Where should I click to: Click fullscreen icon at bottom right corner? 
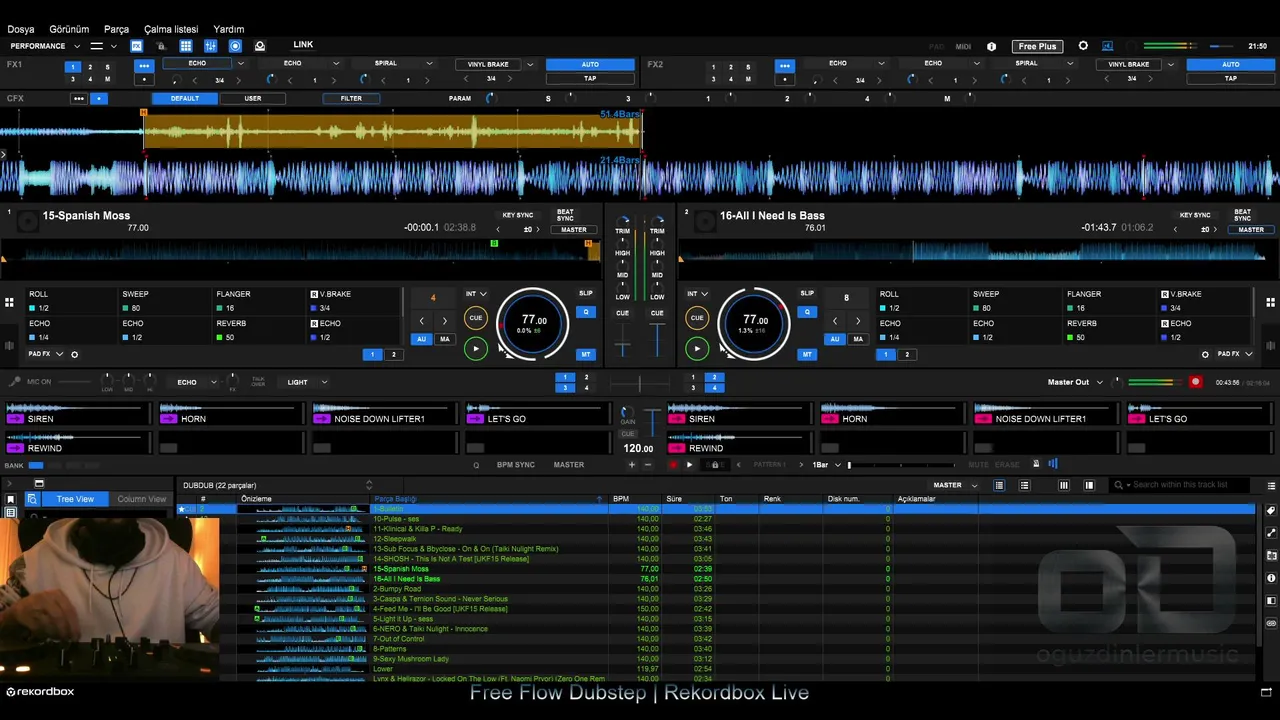pyautogui.click(x=1266, y=692)
